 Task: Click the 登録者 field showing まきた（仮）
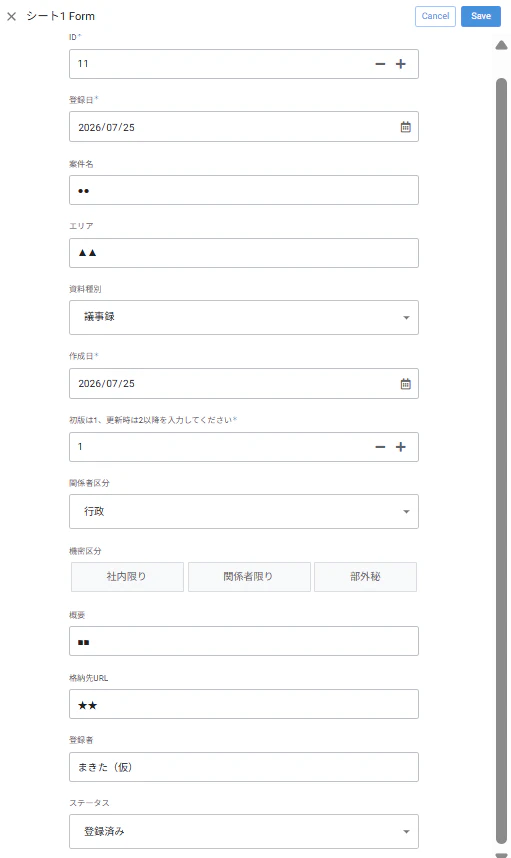click(x=243, y=767)
